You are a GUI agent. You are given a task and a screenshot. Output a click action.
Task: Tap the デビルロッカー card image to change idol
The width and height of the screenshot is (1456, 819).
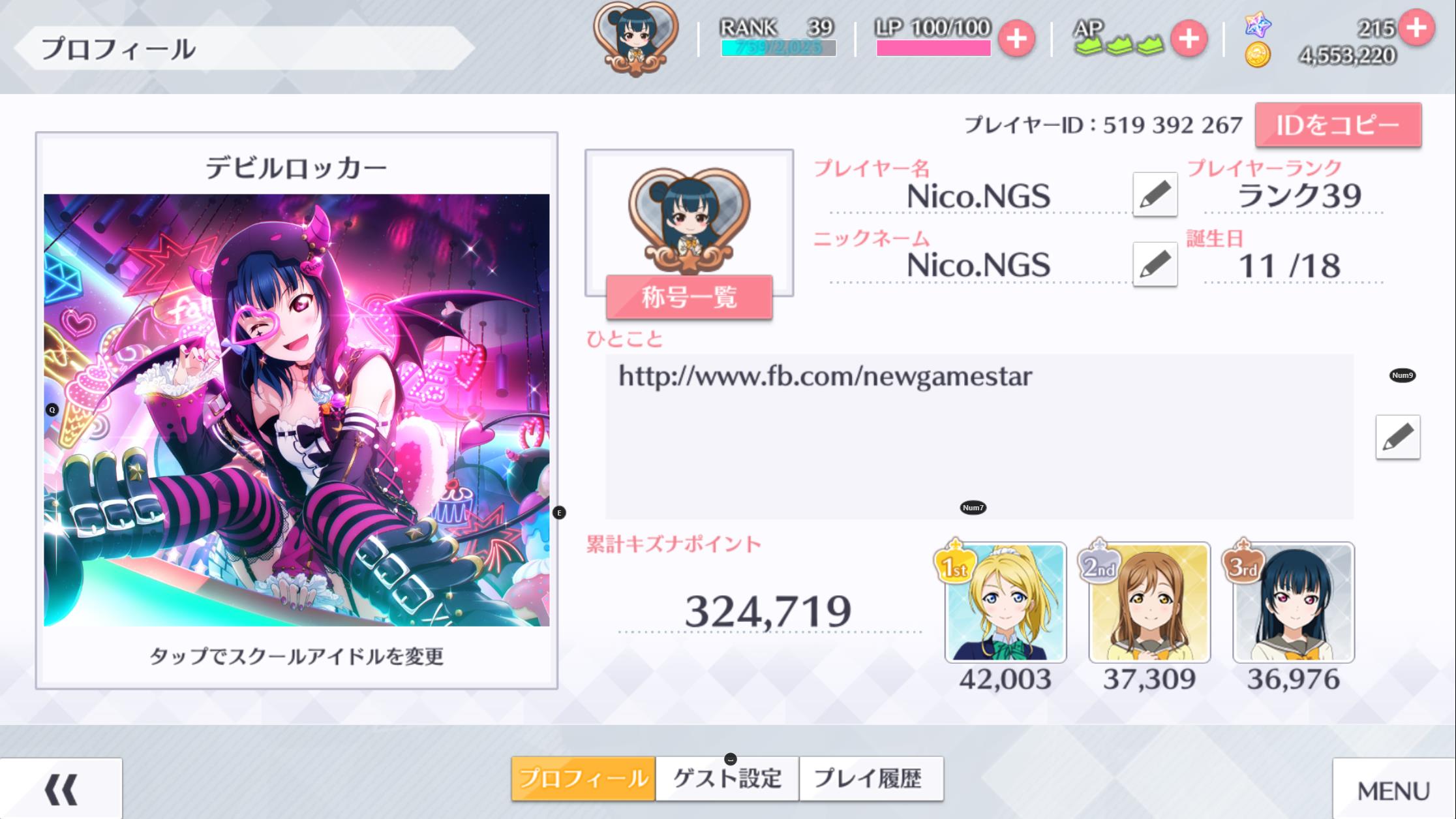tap(297, 410)
